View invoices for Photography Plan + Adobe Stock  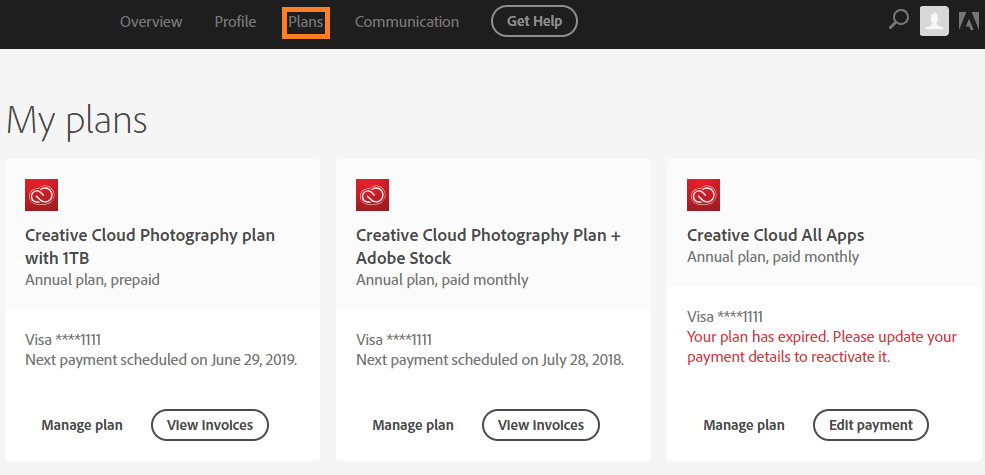tap(541, 425)
